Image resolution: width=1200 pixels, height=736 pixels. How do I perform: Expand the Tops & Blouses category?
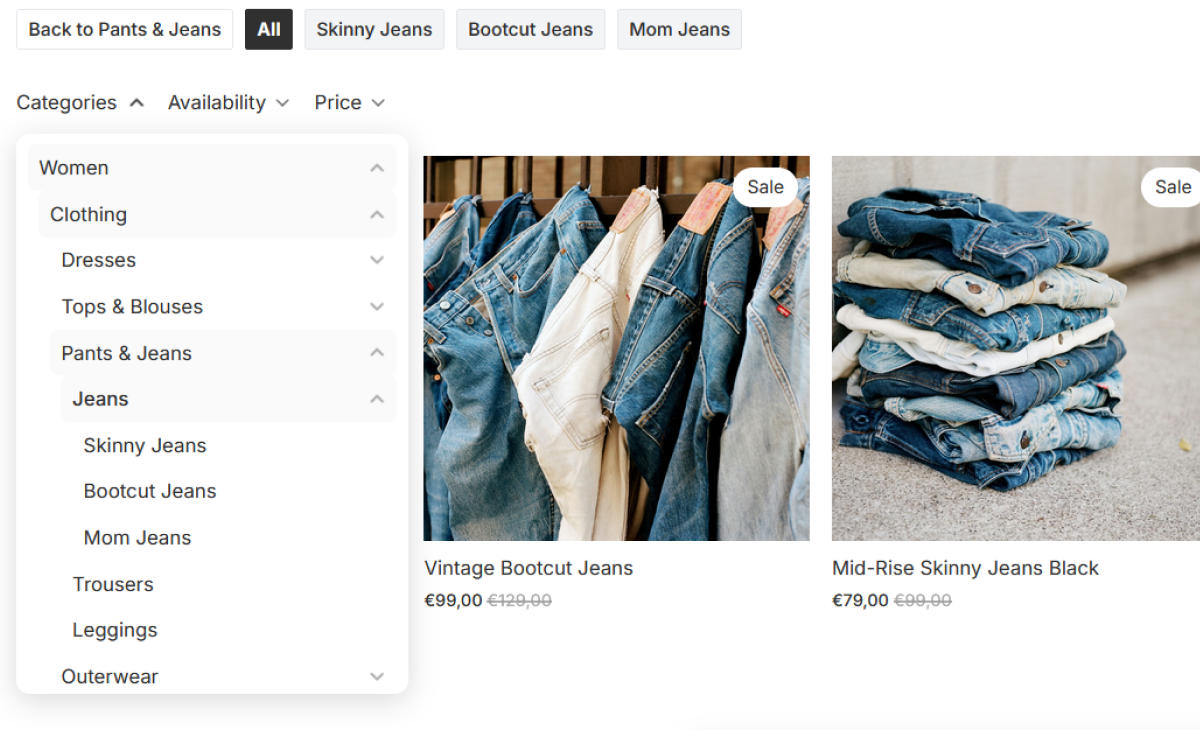click(x=377, y=306)
